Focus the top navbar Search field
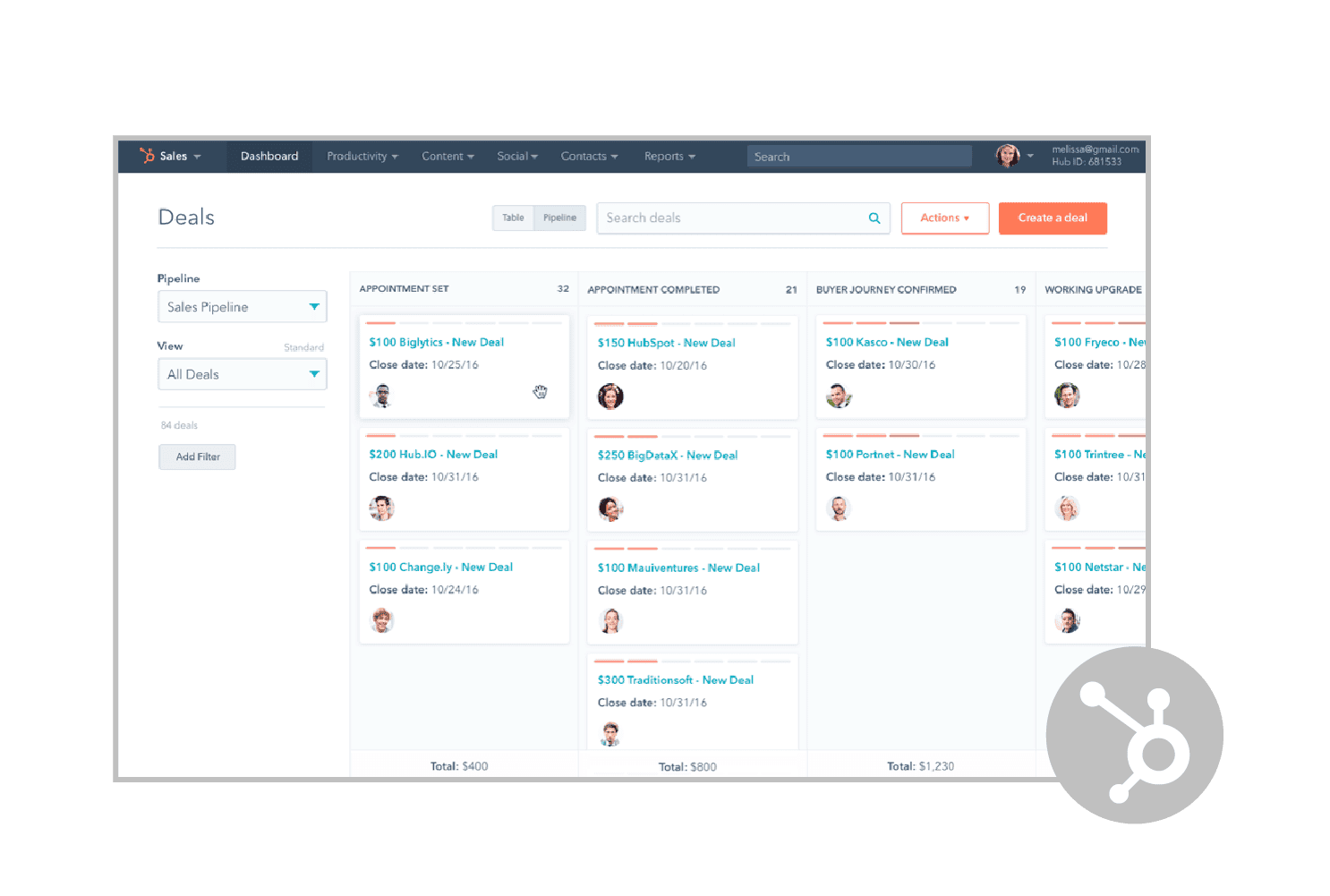This screenshot has height=896, width=1330. 859,157
